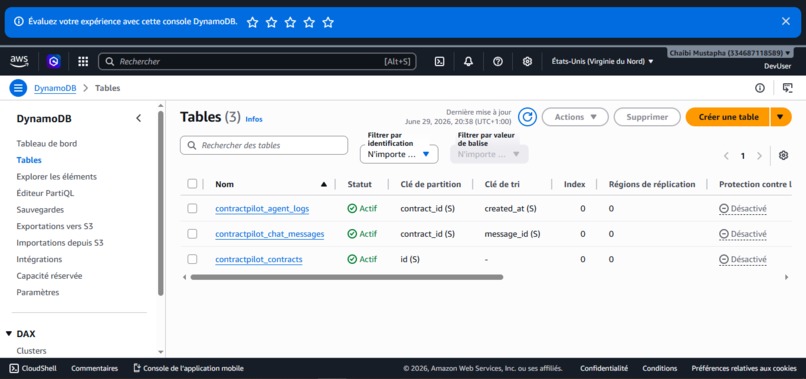Focus the top Rechercher search bar
The height and width of the screenshot is (379, 806).
point(257,62)
